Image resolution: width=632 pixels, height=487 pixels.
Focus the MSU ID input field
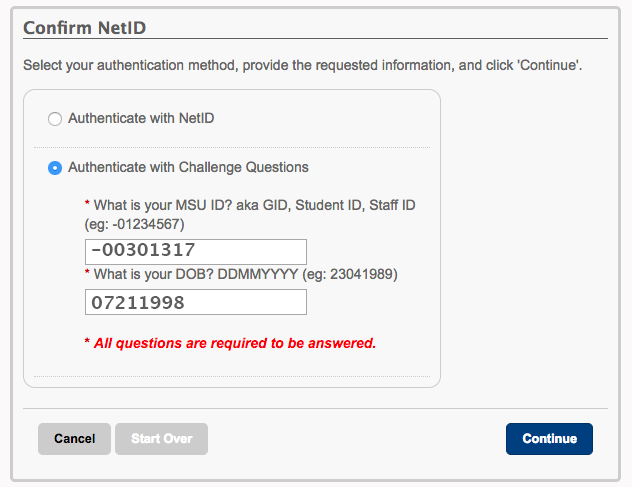(x=196, y=252)
